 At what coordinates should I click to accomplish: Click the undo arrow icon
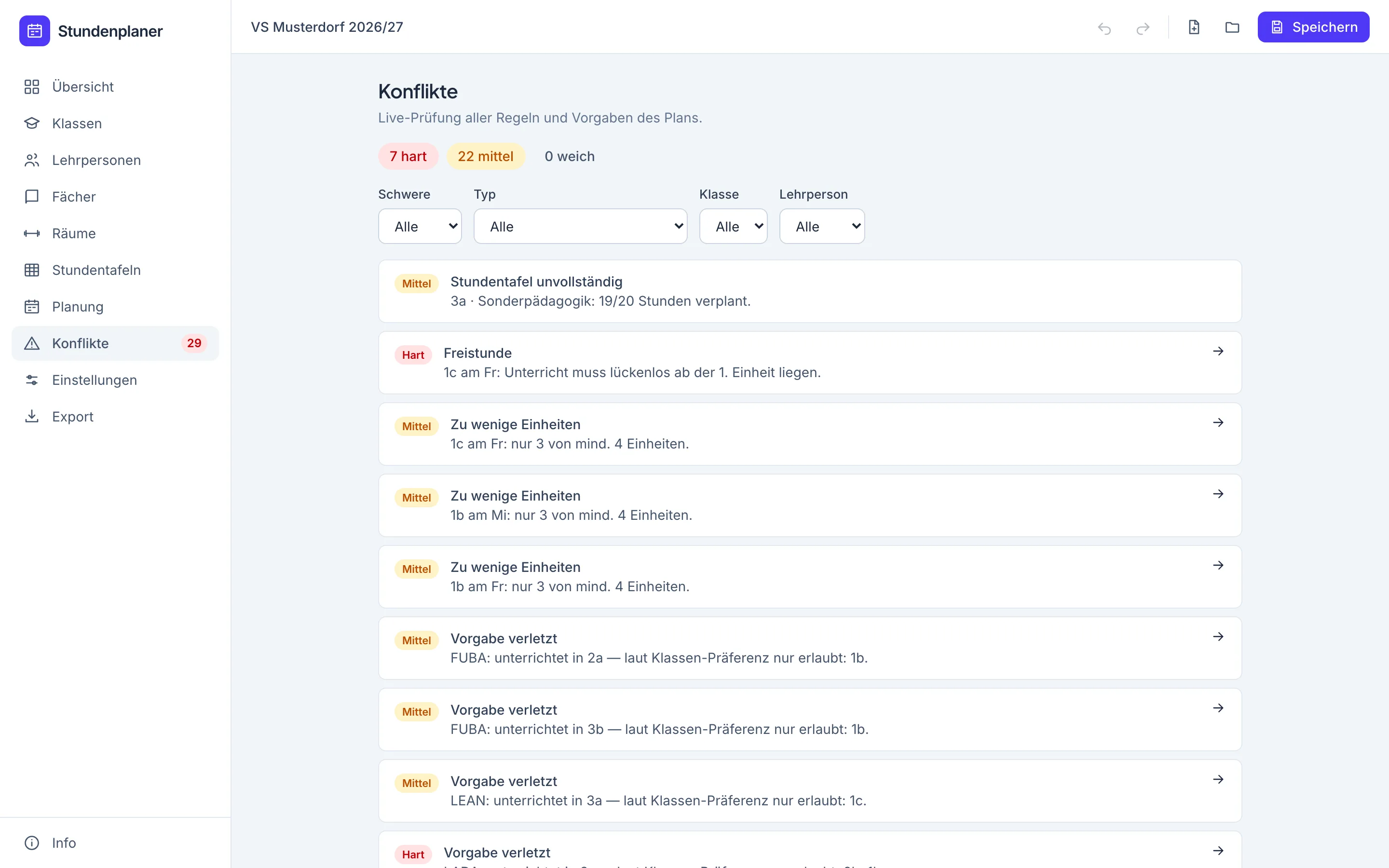point(1104,27)
